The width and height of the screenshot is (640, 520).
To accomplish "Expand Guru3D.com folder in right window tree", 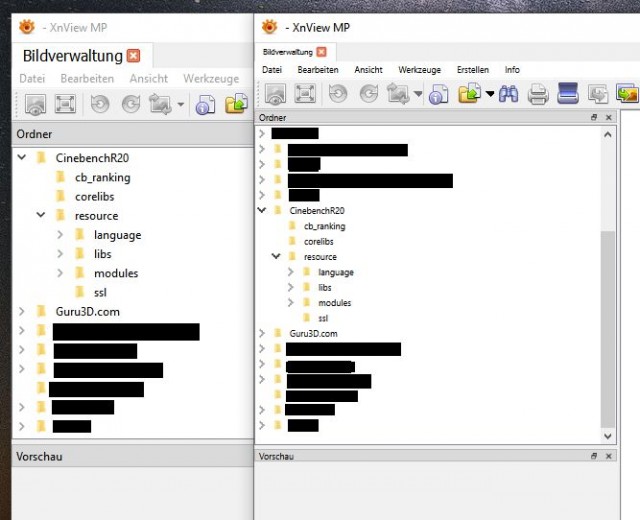I will [x=262, y=333].
